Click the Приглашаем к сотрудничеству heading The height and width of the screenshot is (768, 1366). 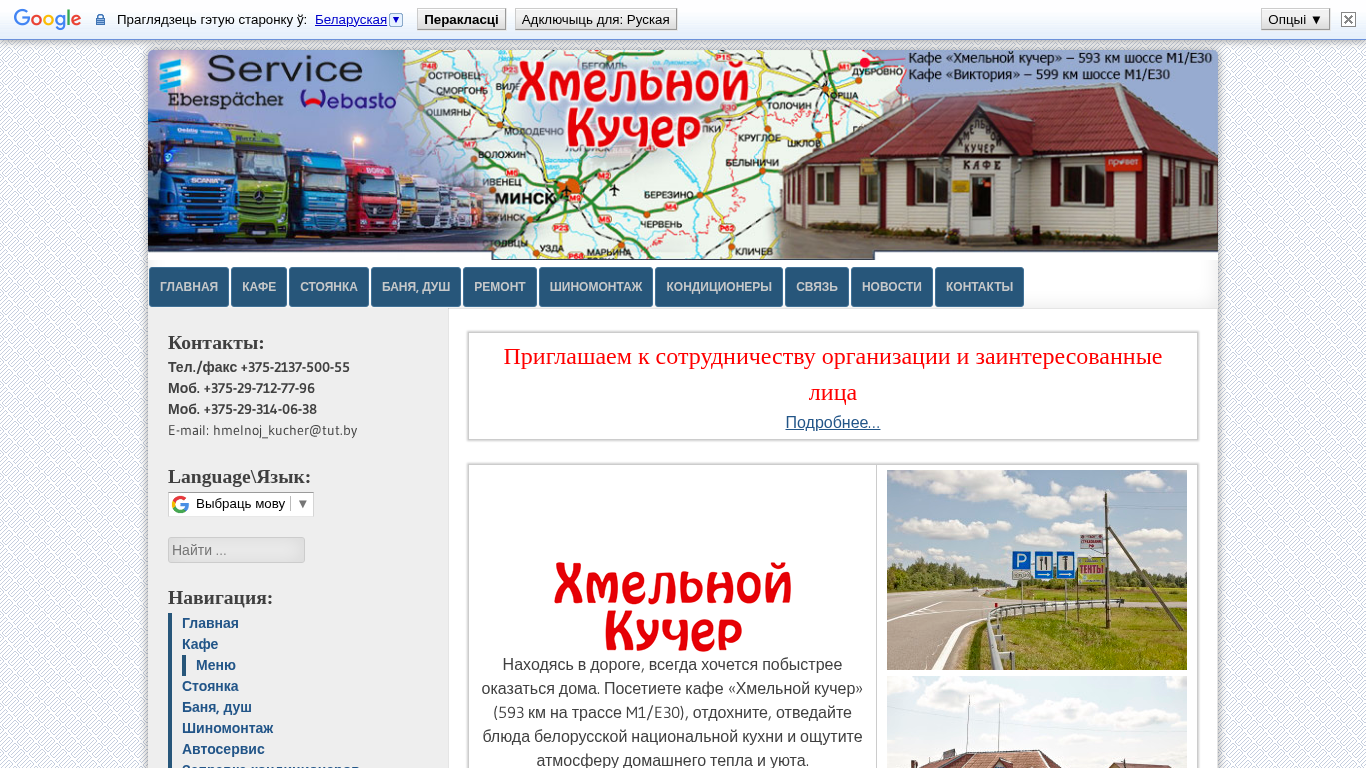coord(833,374)
